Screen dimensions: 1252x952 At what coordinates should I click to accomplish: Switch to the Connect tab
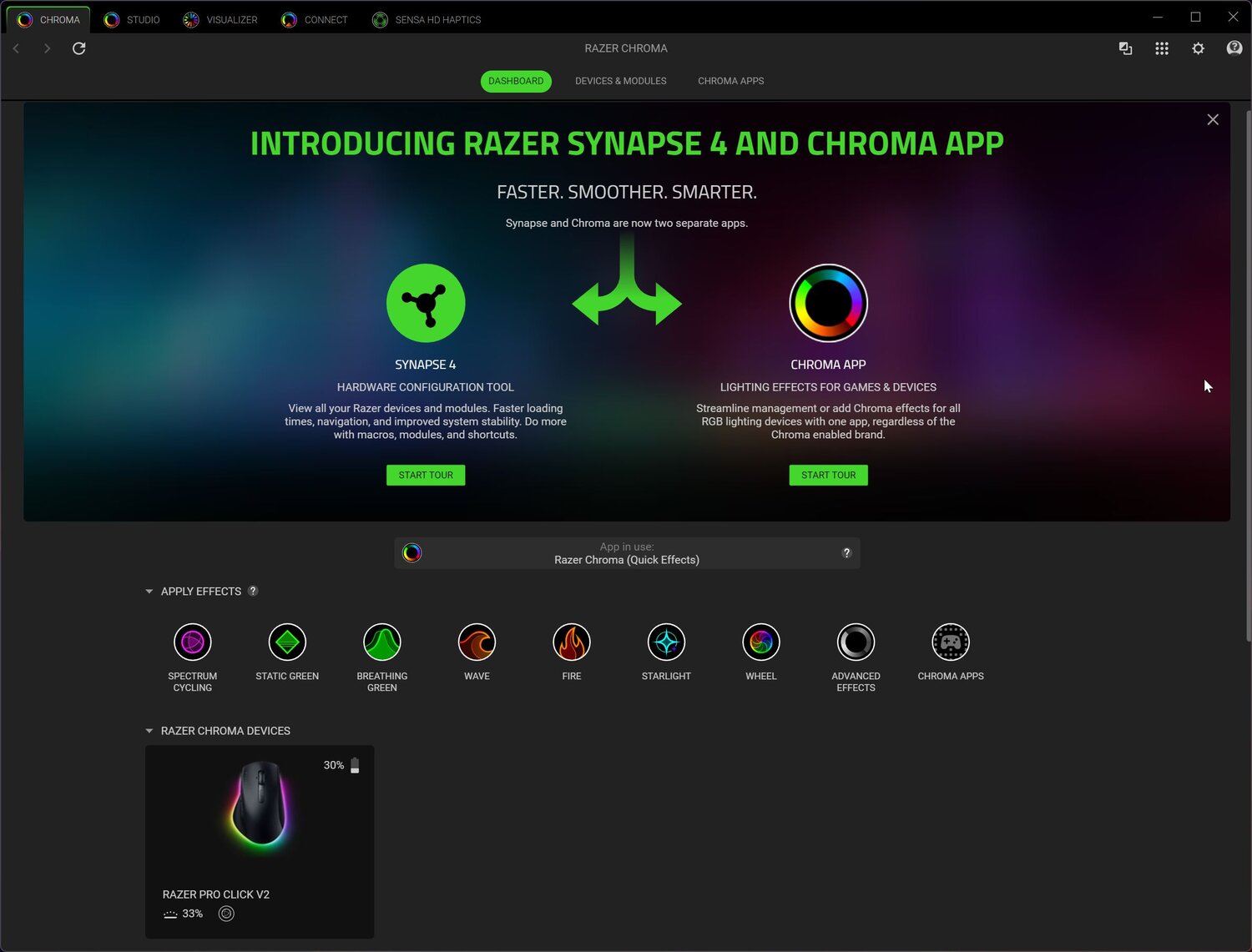pyautogui.click(x=315, y=19)
